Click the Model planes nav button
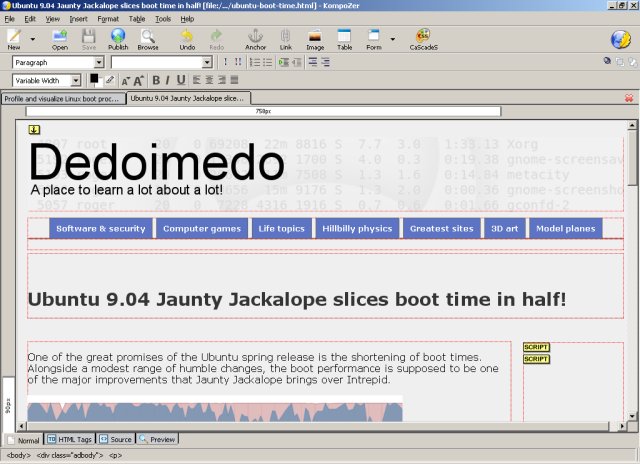The image size is (640, 464). click(x=566, y=229)
